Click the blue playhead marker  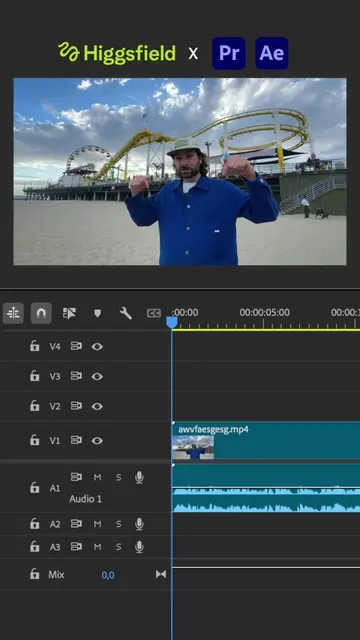[172, 322]
